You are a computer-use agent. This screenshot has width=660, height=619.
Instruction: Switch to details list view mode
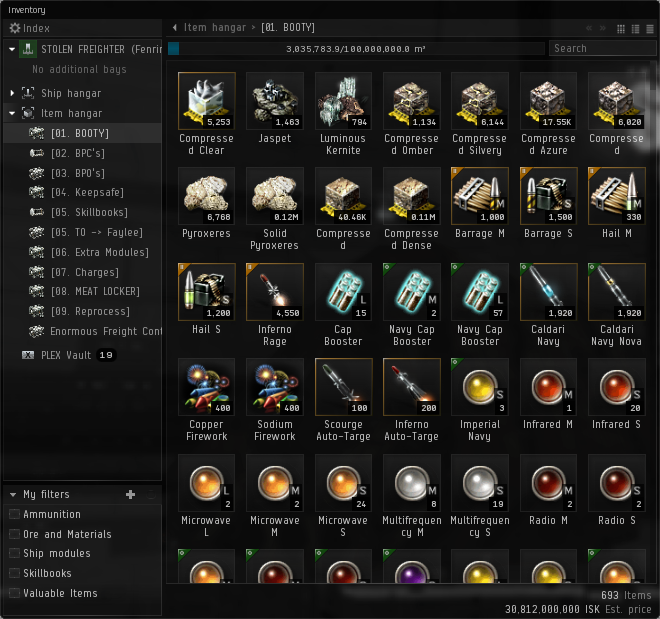635,29
